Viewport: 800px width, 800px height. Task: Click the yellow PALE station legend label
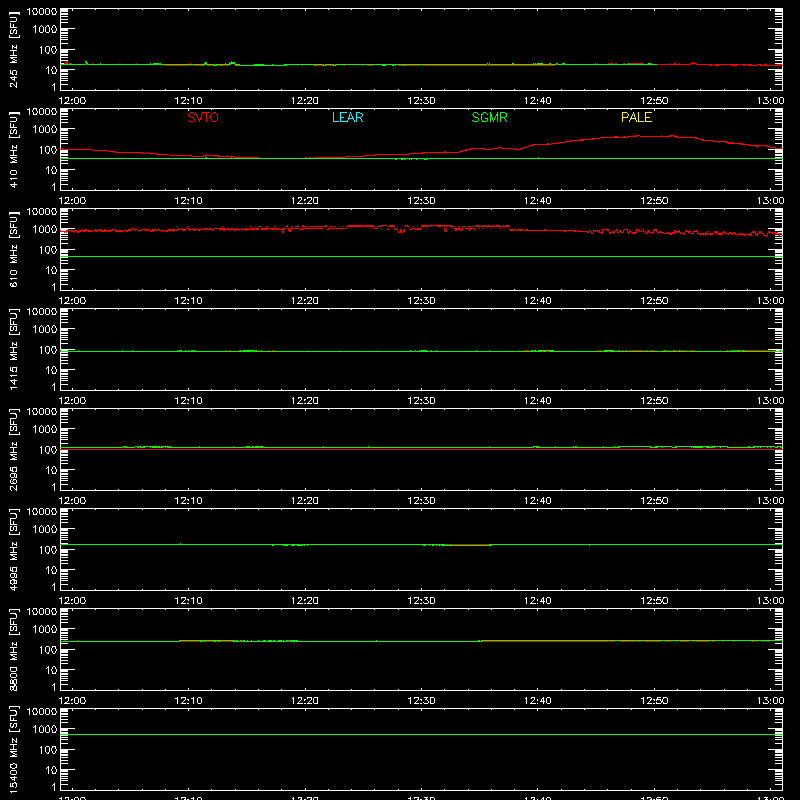636,117
